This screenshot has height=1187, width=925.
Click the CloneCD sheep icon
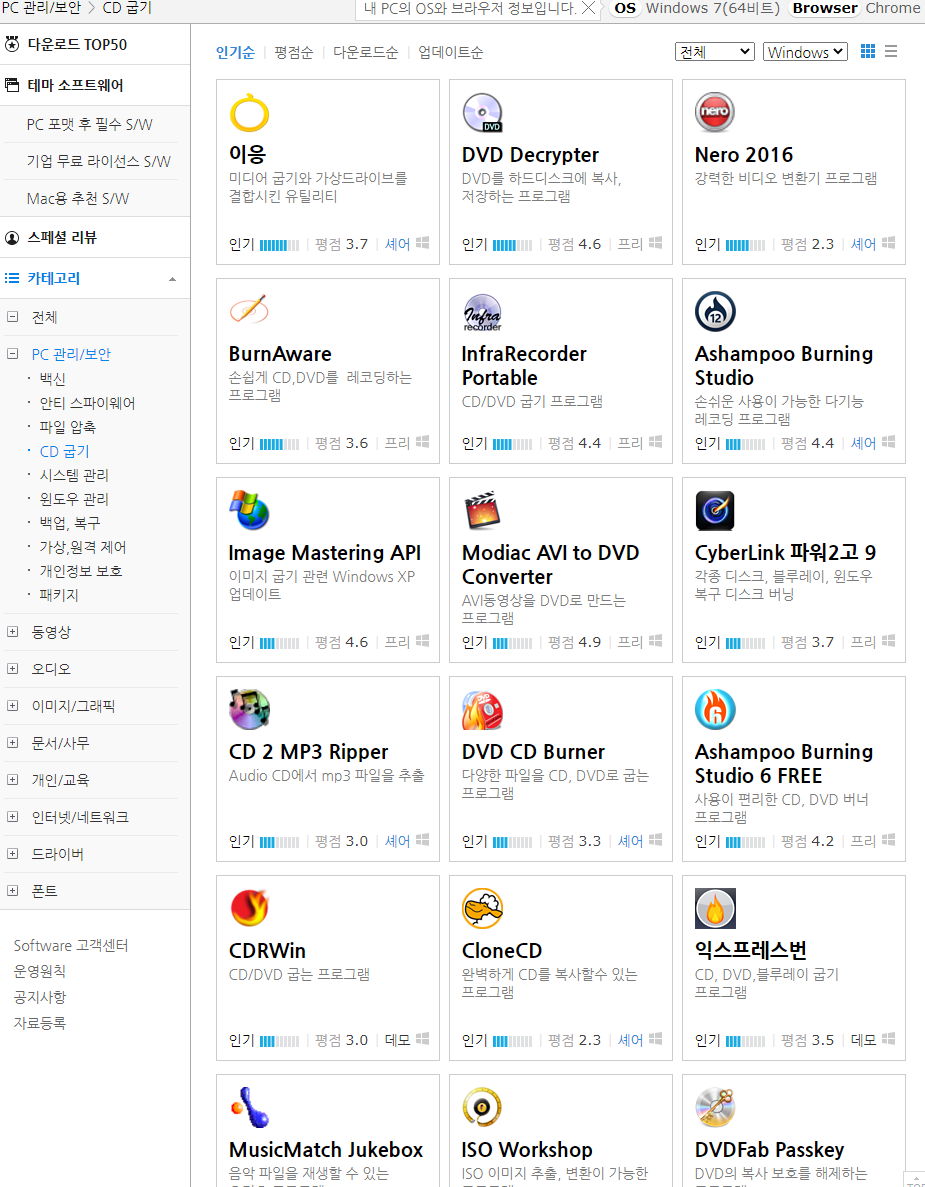pyautogui.click(x=482, y=908)
